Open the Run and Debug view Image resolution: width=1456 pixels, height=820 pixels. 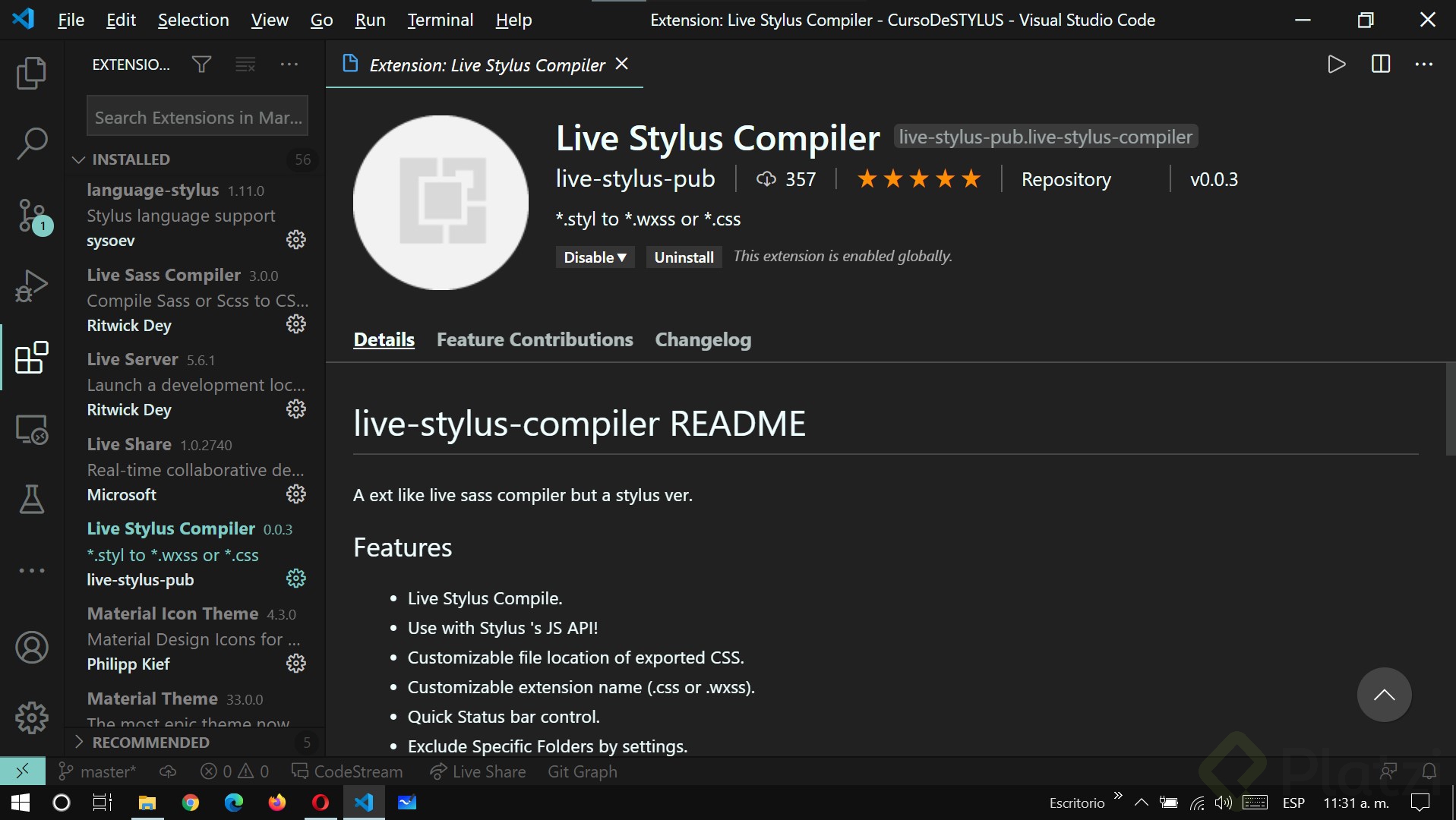pyautogui.click(x=31, y=286)
